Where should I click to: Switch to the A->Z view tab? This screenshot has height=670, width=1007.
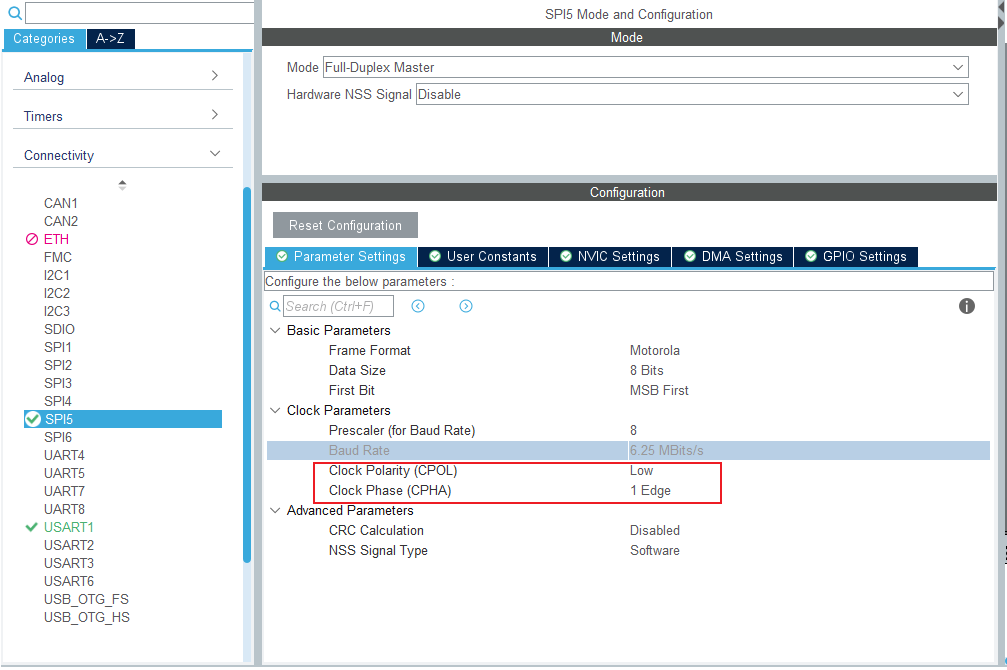[x=110, y=39]
